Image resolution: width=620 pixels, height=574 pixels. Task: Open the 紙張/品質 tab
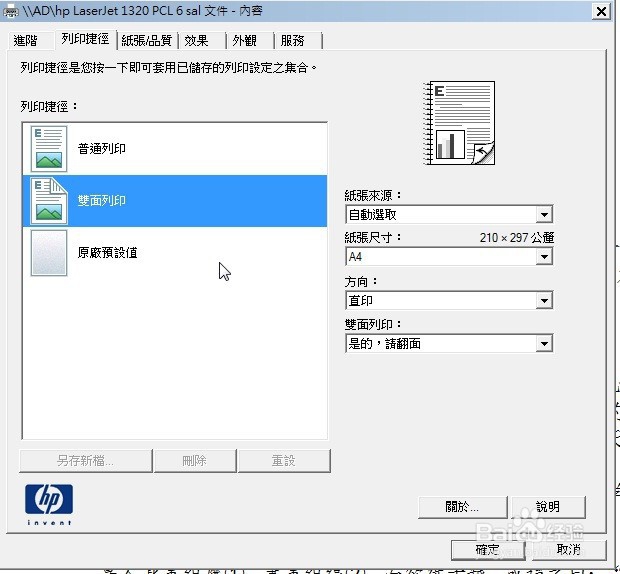pos(147,40)
